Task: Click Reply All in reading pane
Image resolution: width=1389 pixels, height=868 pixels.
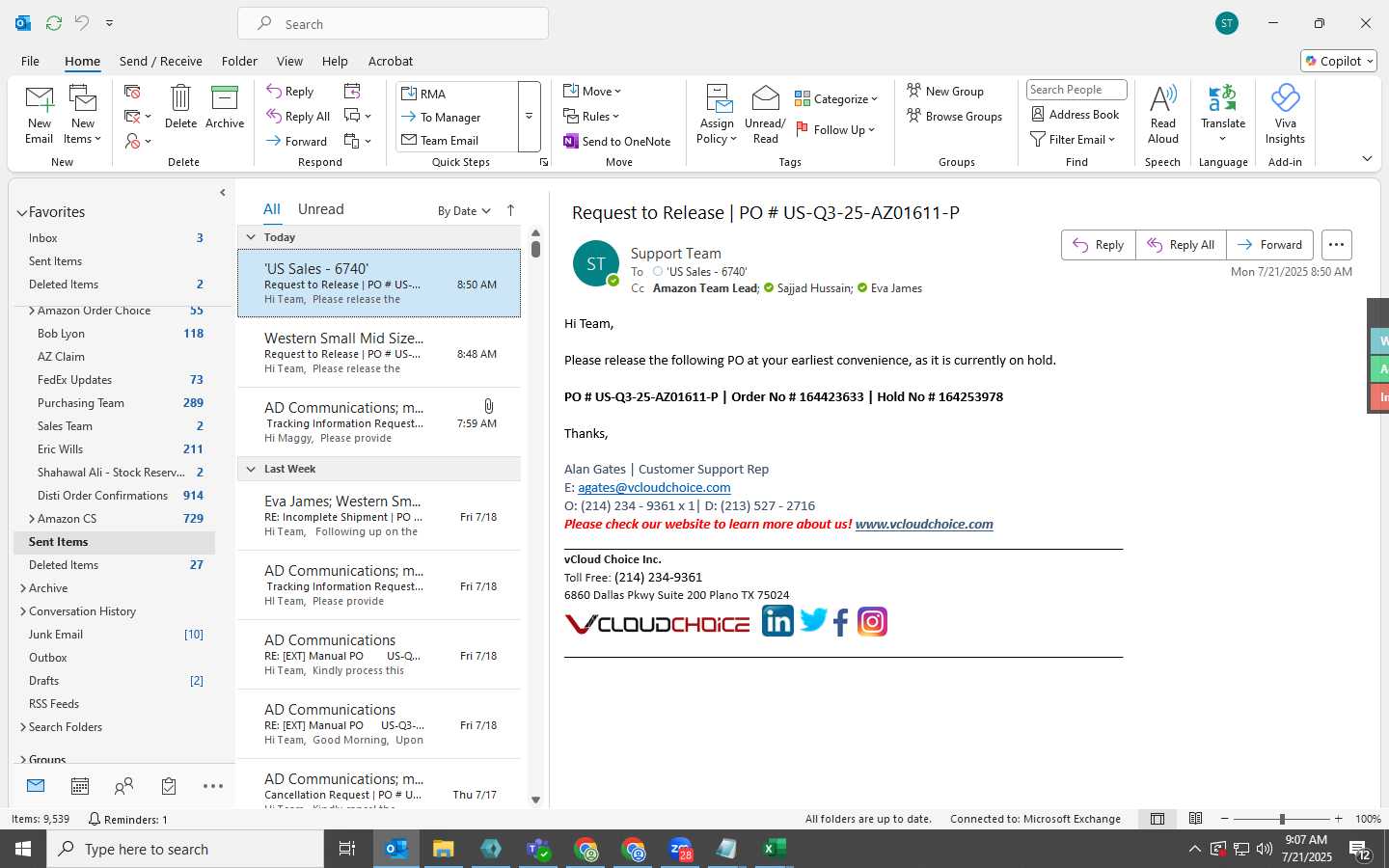Action: click(x=1181, y=245)
